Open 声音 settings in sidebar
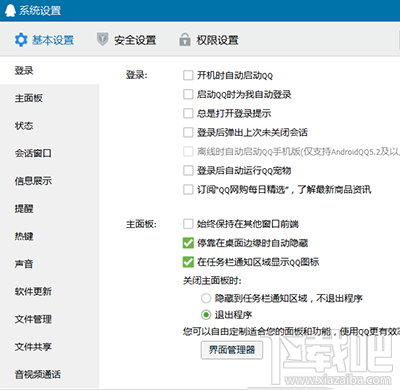Image resolution: width=400 pixels, height=390 pixels. click(50, 264)
